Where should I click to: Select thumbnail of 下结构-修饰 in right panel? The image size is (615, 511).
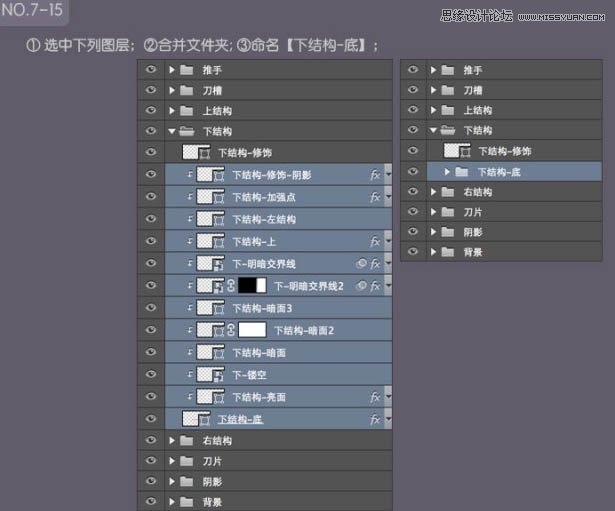click(457, 151)
